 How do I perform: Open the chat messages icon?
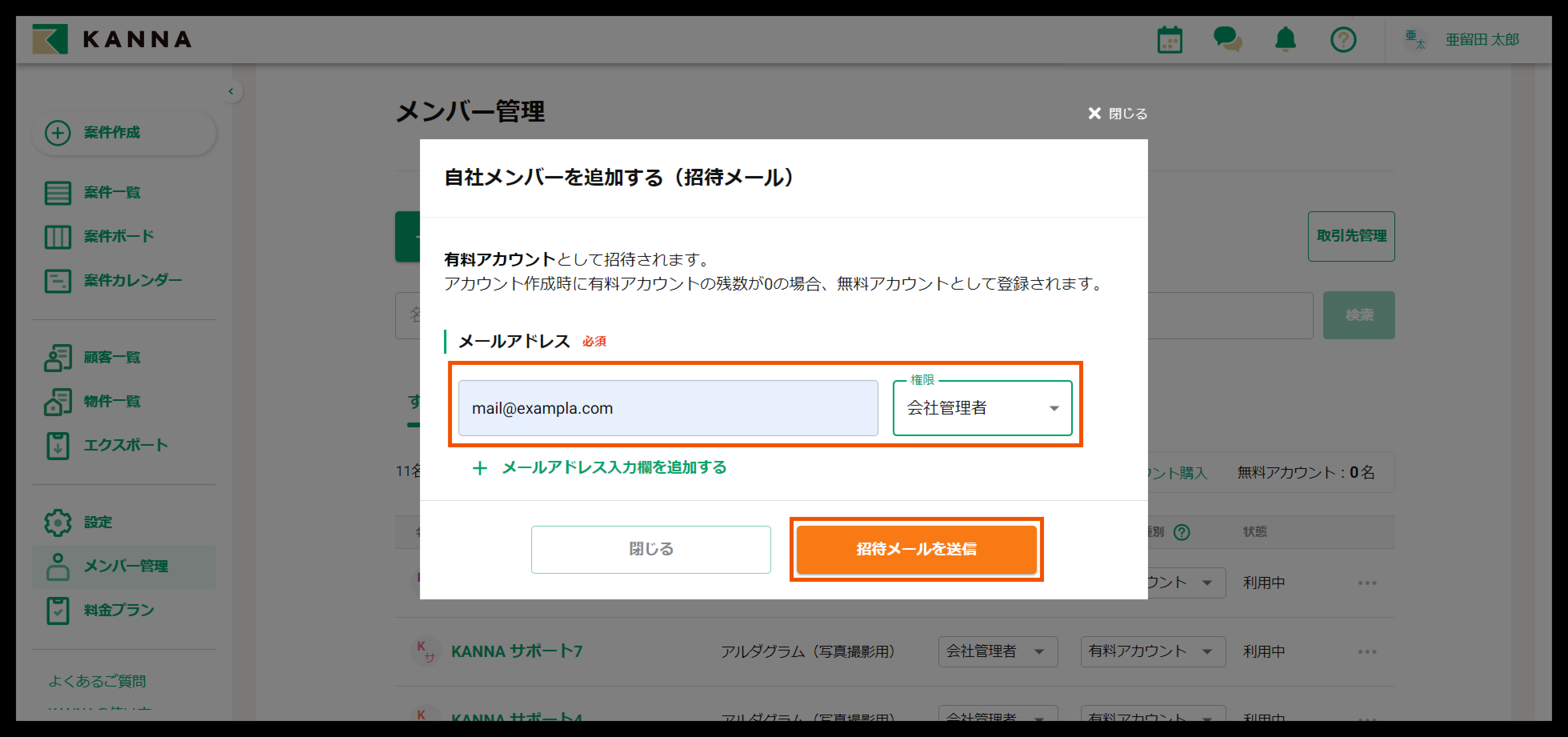click(1227, 40)
